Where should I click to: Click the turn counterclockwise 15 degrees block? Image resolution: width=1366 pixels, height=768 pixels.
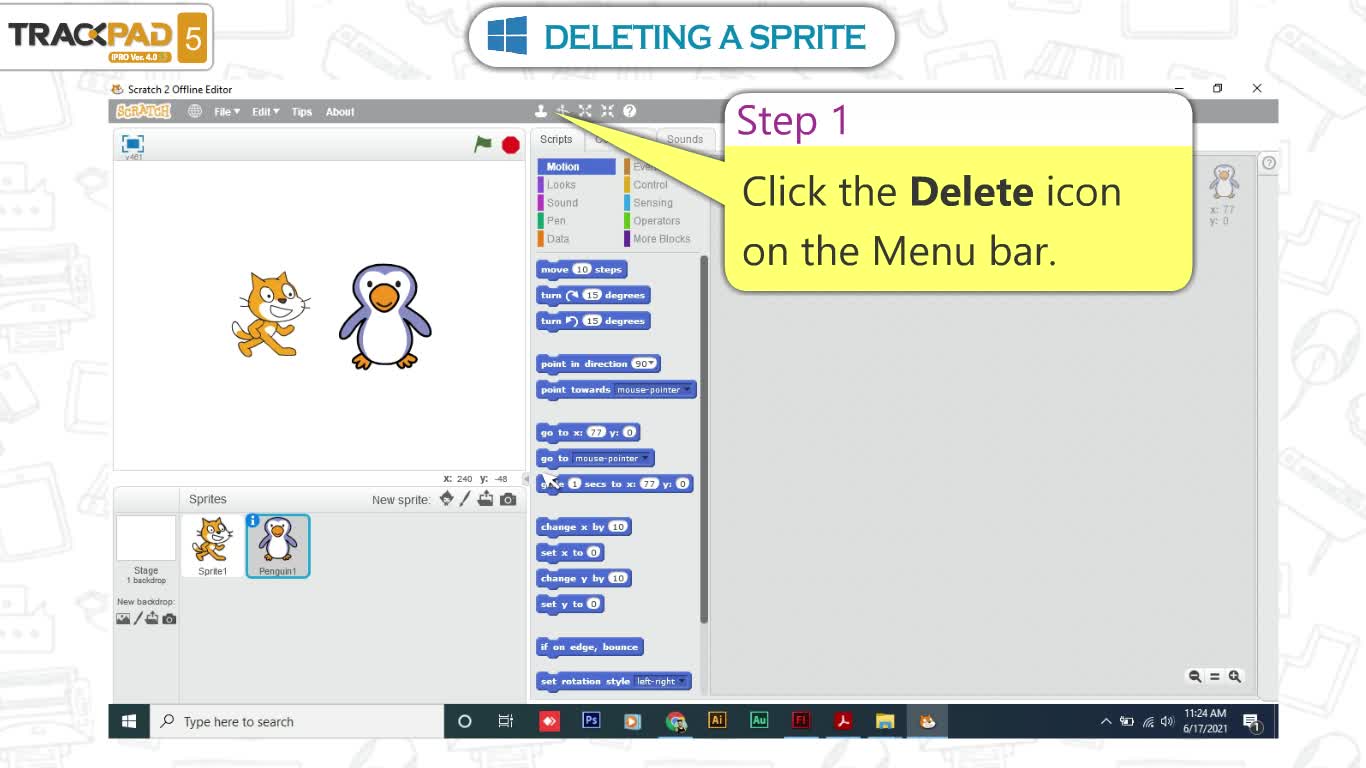click(x=594, y=321)
